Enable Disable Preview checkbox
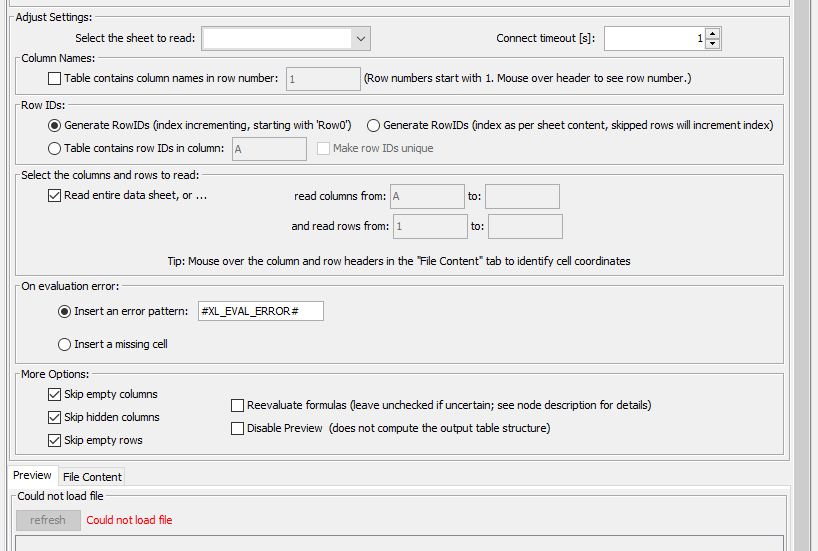Screen dimensions: 818x551 [237, 428]
